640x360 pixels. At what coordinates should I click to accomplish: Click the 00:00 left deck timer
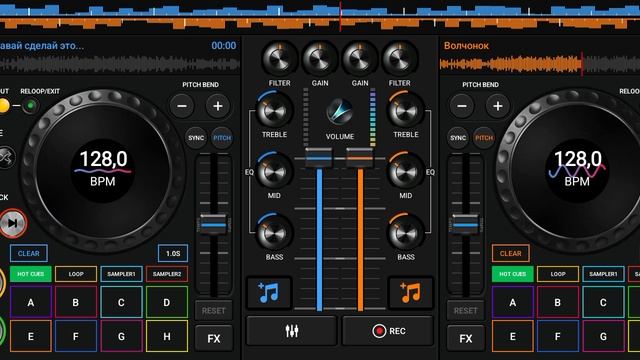point(223,46)
